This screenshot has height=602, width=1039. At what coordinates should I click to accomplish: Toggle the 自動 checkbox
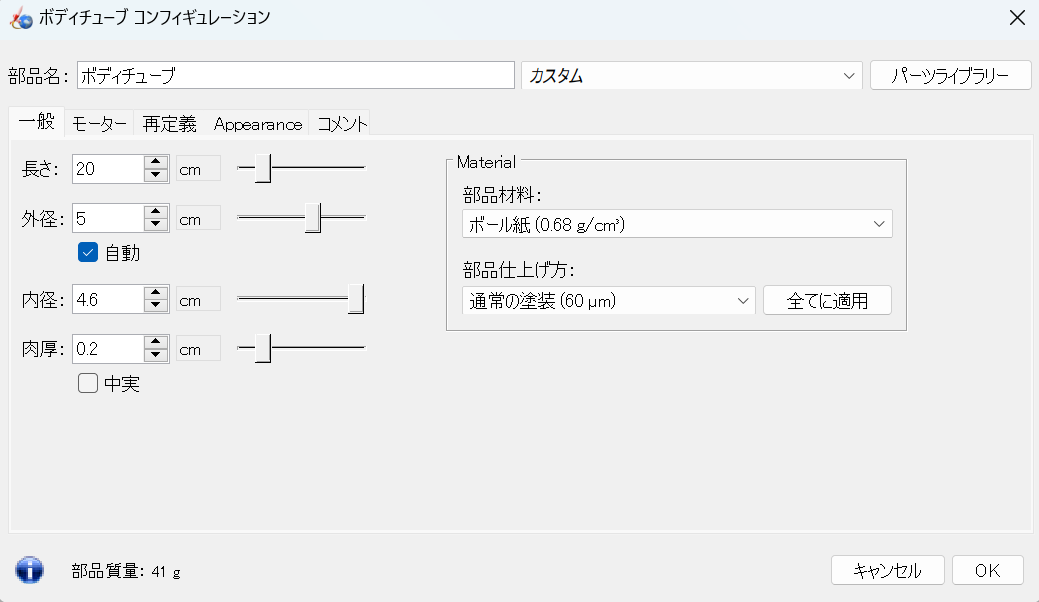pos(87,253)
